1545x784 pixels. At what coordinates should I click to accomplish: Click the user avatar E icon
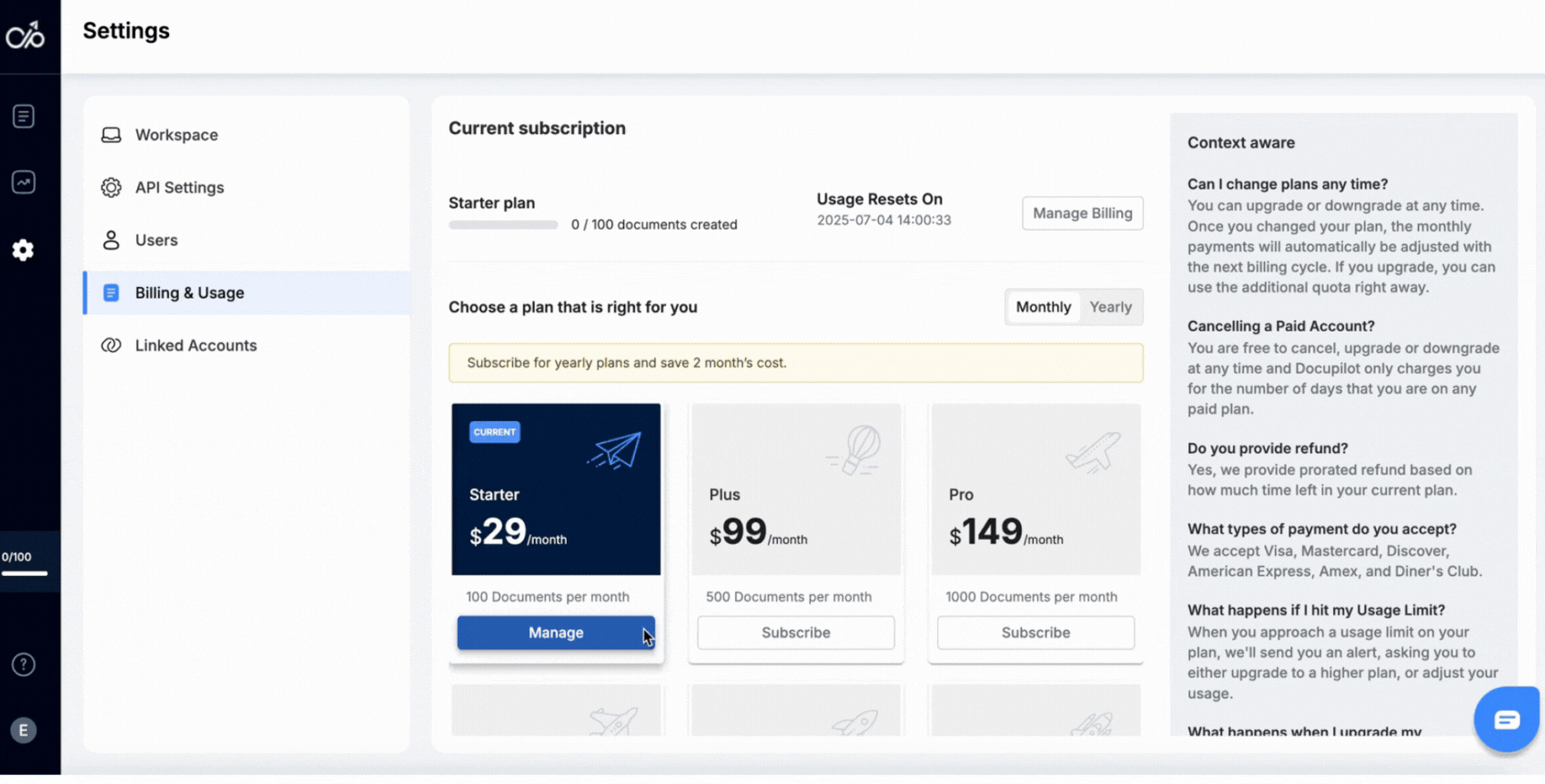[23, 730]
